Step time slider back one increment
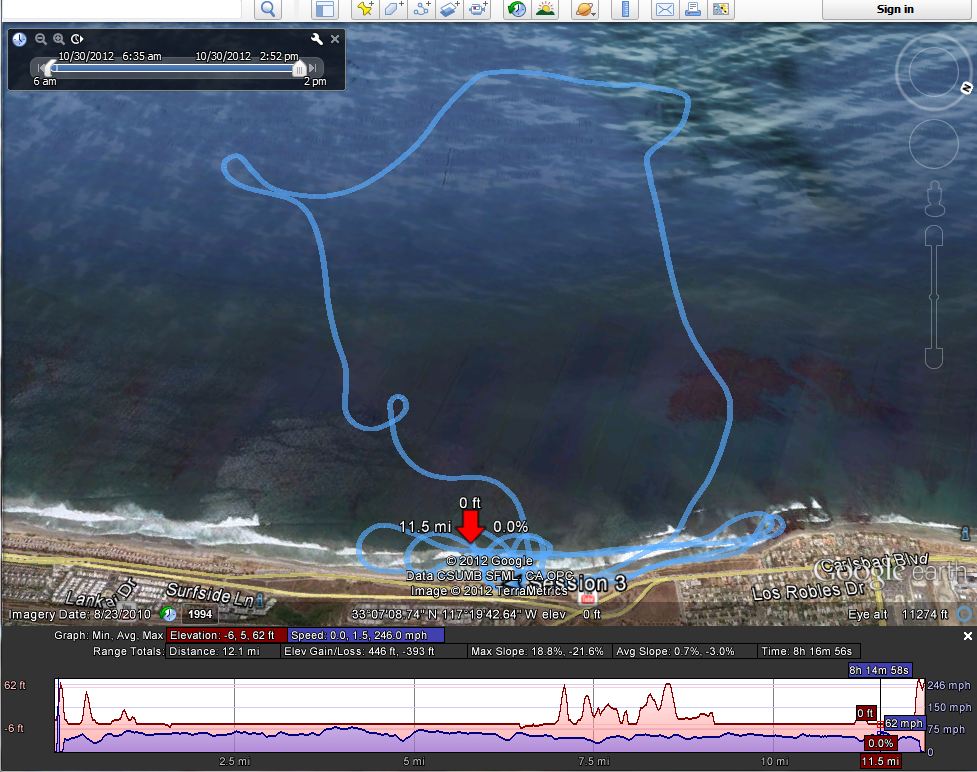Screen dimensions: 977x772 point(41,67)
